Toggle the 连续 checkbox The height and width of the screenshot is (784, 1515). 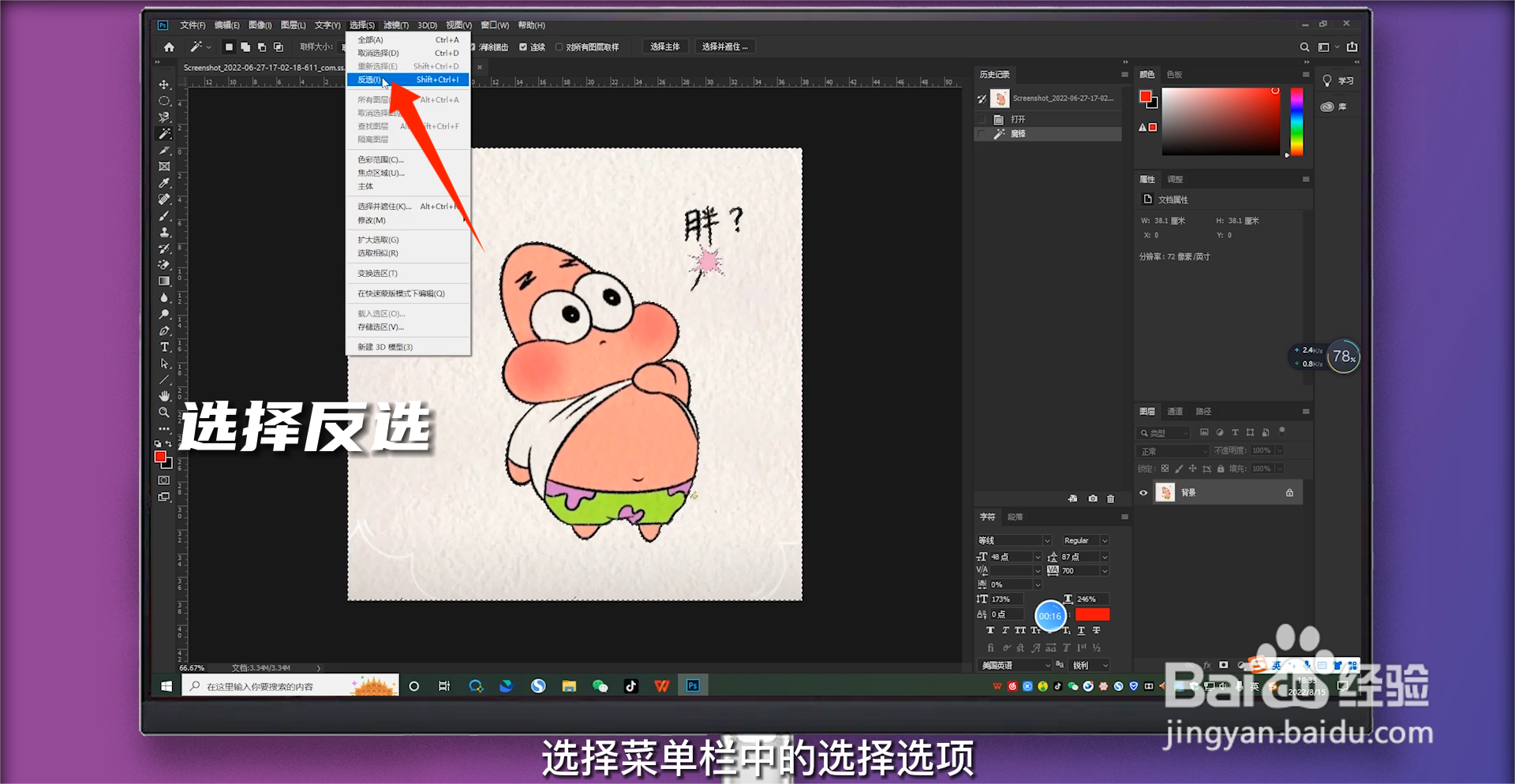tap(523, 47)
